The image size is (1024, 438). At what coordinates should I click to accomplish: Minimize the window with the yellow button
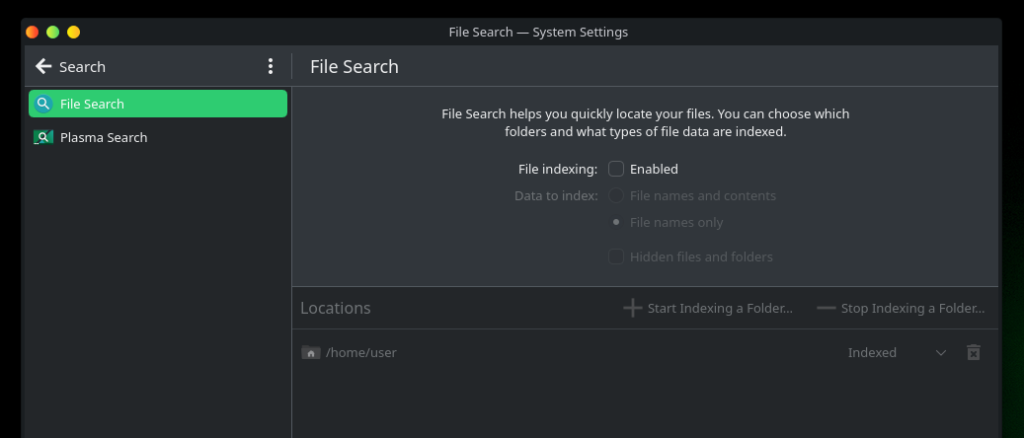point(73,32)
